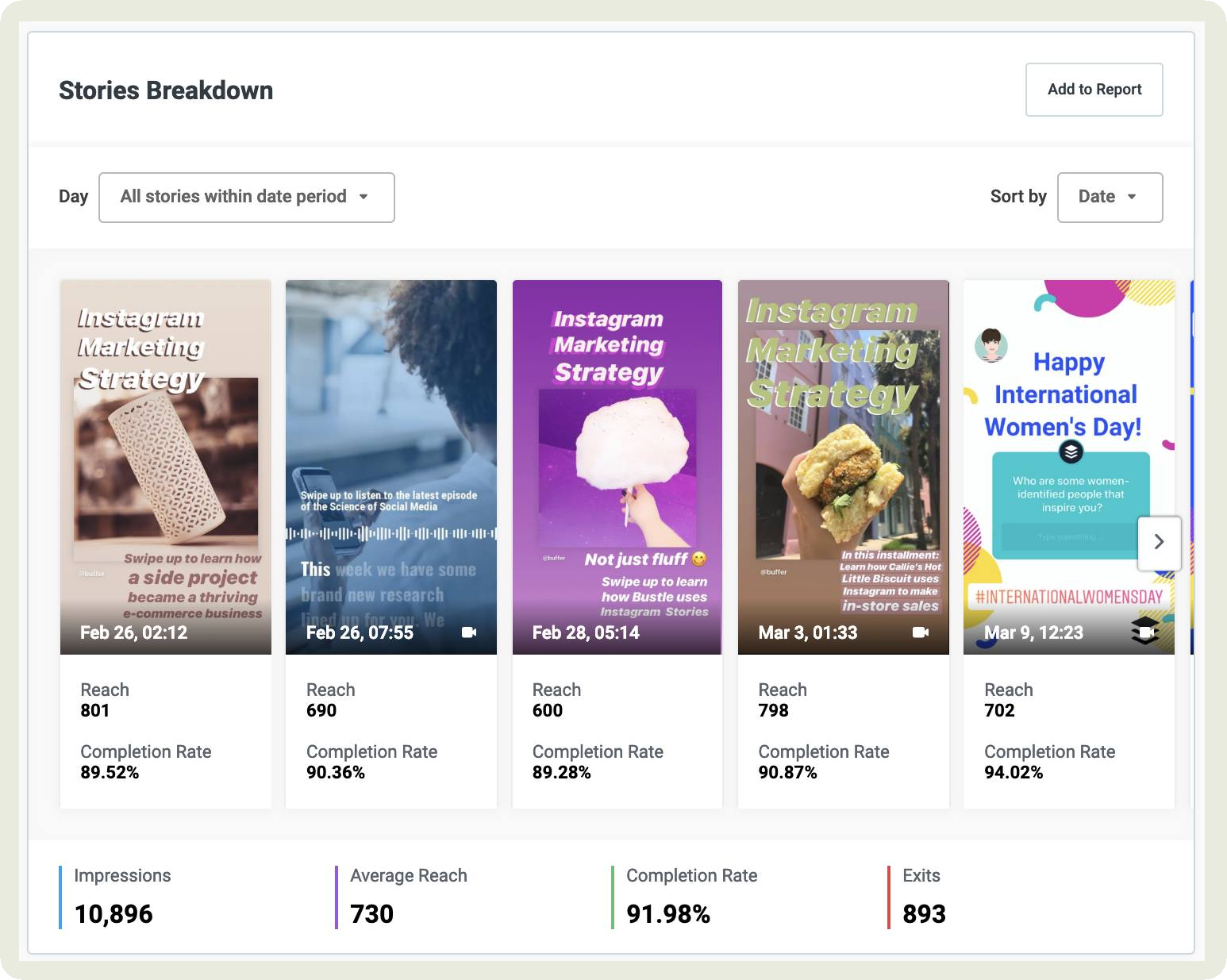This screenshot has width=1227, height=980.
Task: Click the round layers badge above the question box
Action: tap(1071, 452)
